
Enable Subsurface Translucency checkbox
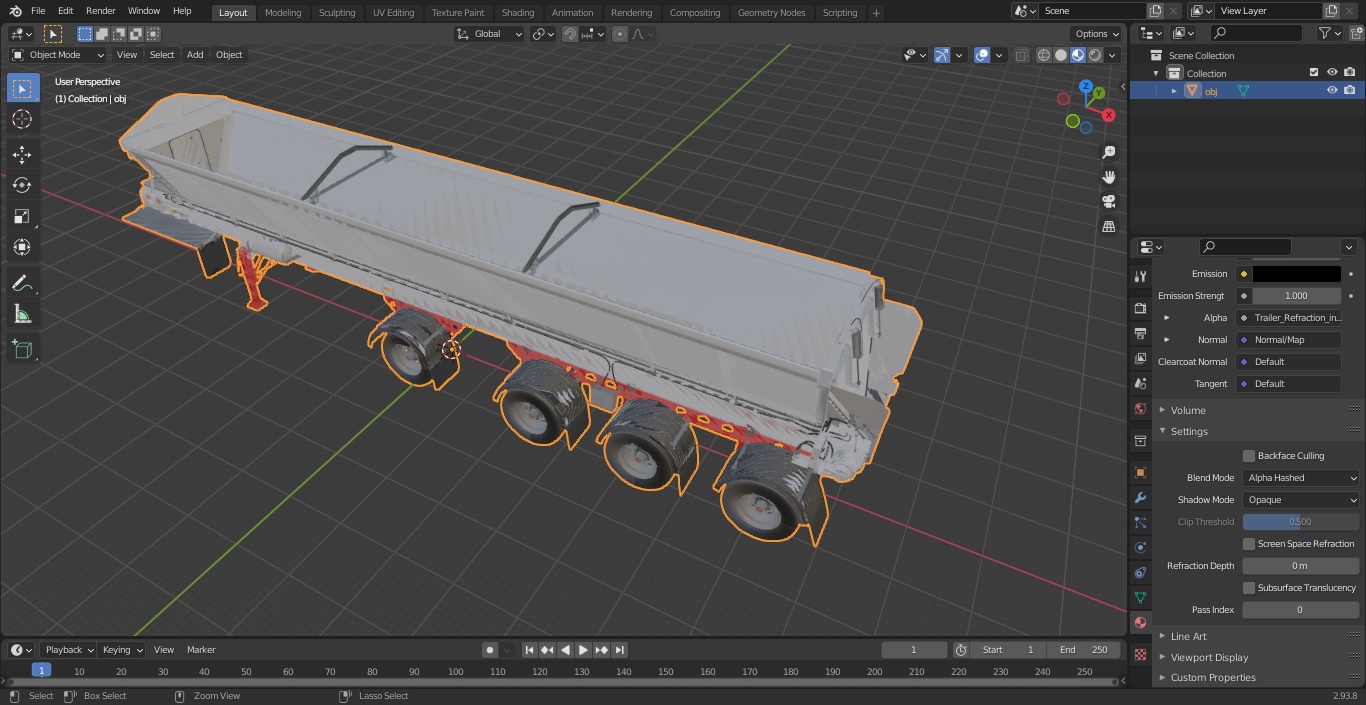click(1249, 588)
